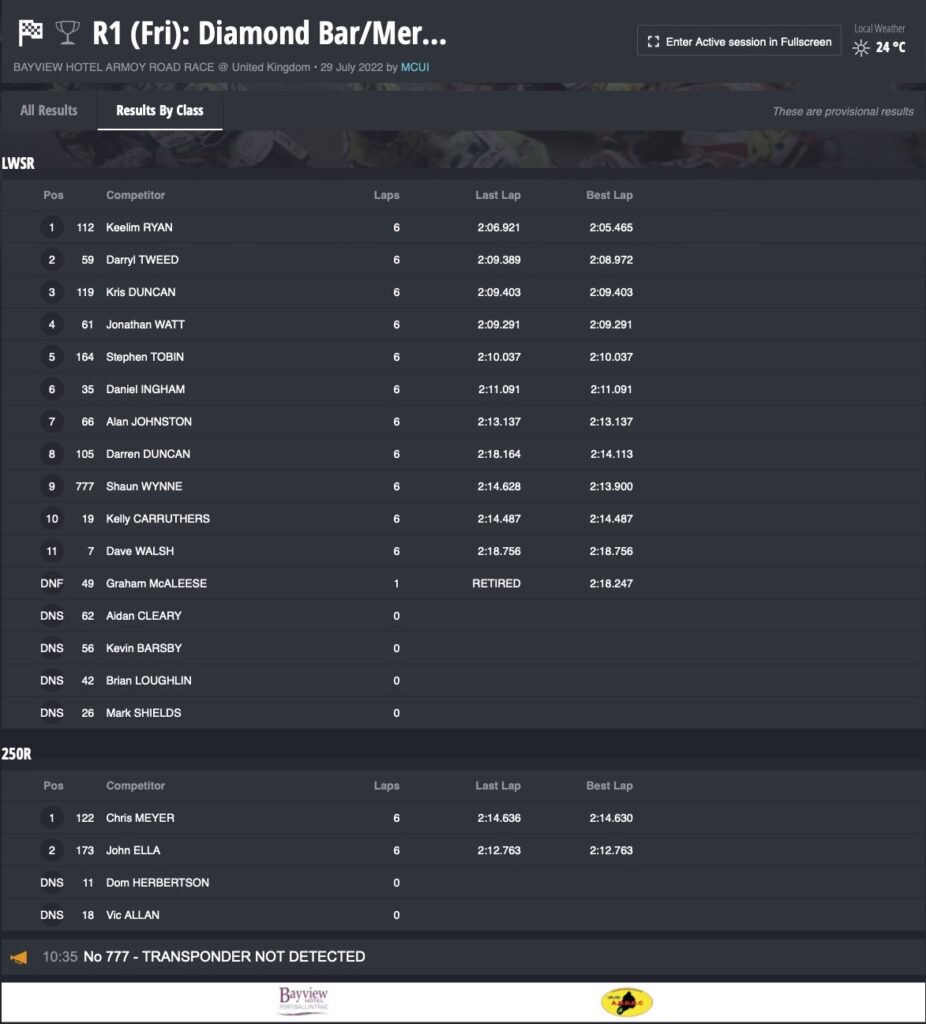Enter Active session in Fullscreen
Screen dimensions: 926x1024
739,42
